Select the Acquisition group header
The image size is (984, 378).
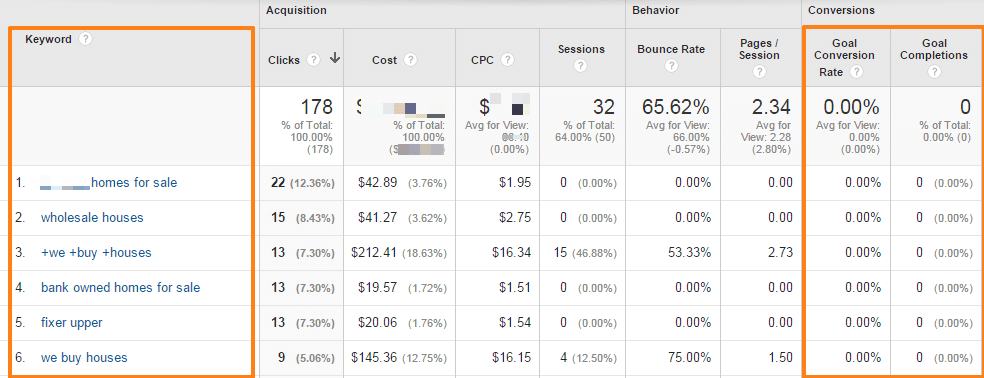(296, 11)
